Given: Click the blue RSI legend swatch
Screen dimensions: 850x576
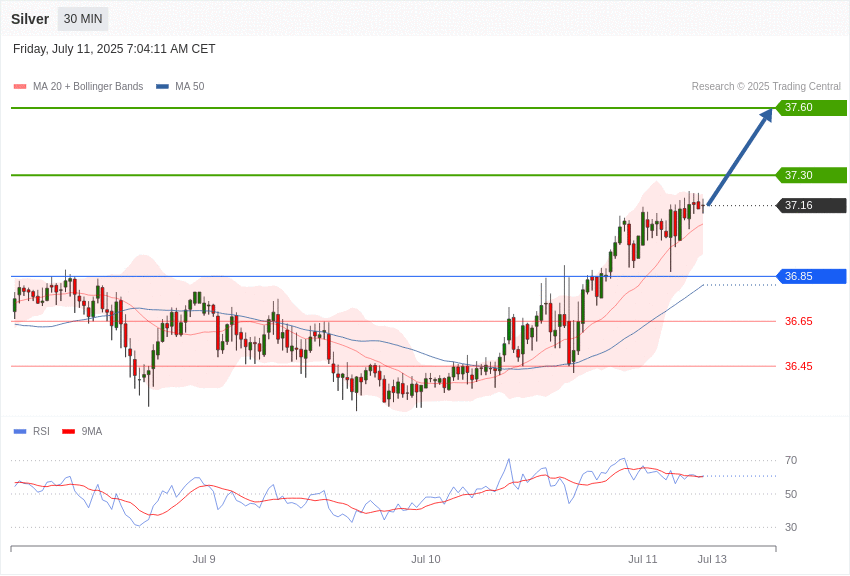Looking at the screenshot, I should 20,431.
